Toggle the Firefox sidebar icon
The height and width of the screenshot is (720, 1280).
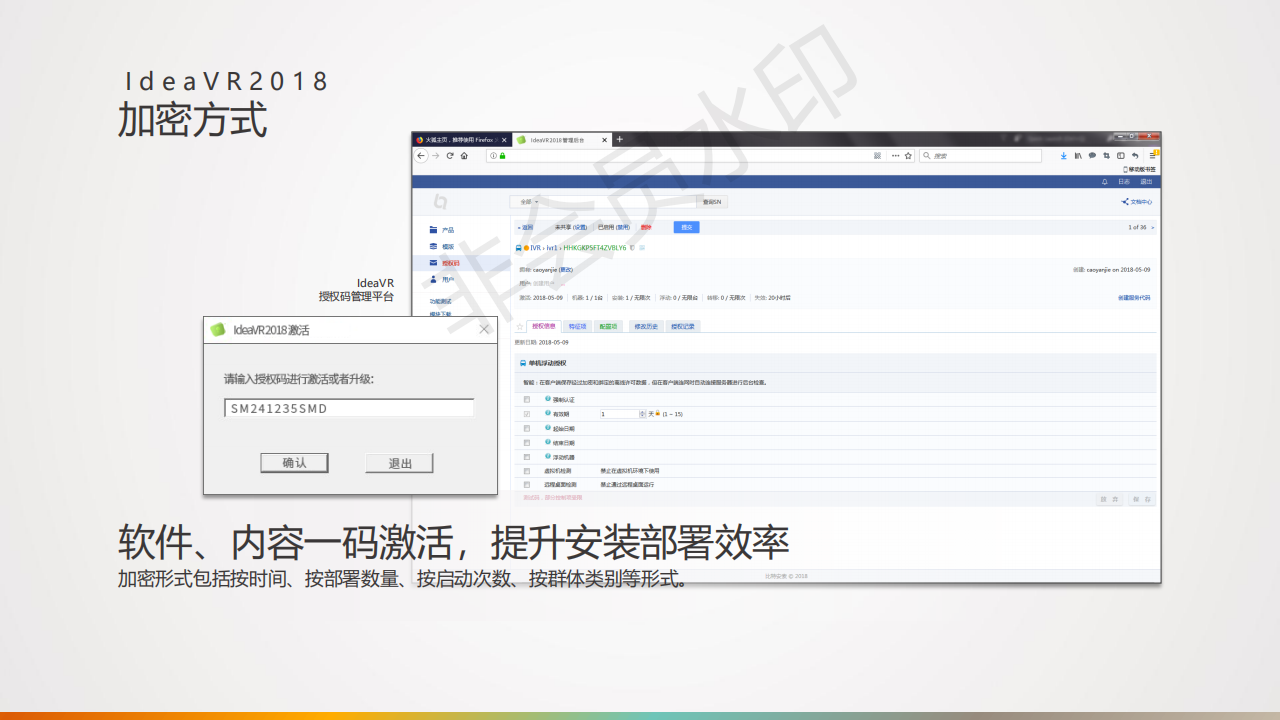tap(1121, 156)
